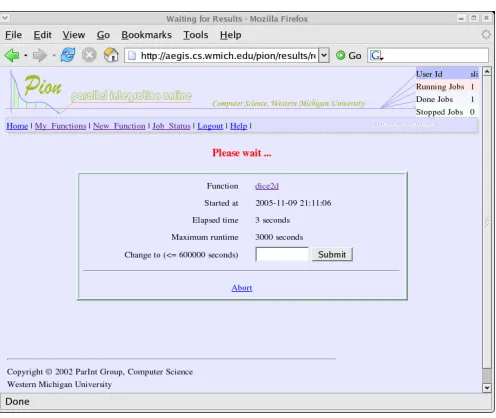Open the File menu
The height and width of the screenshot is (418, 496).
tap(14, 35)
